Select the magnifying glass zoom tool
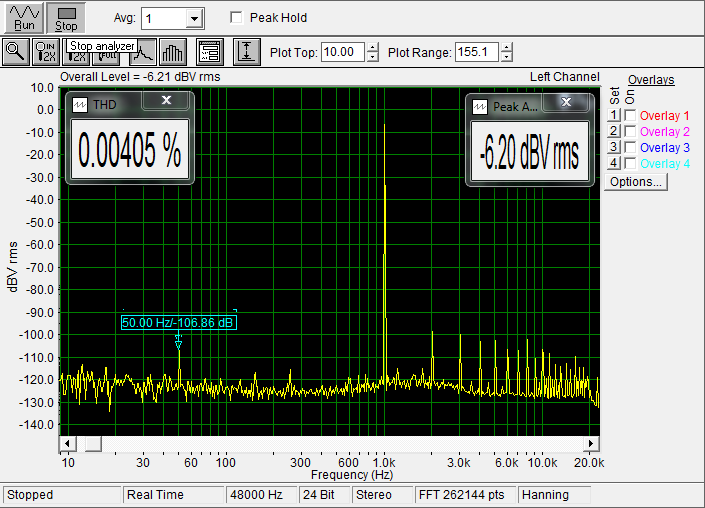 [16, 52]
